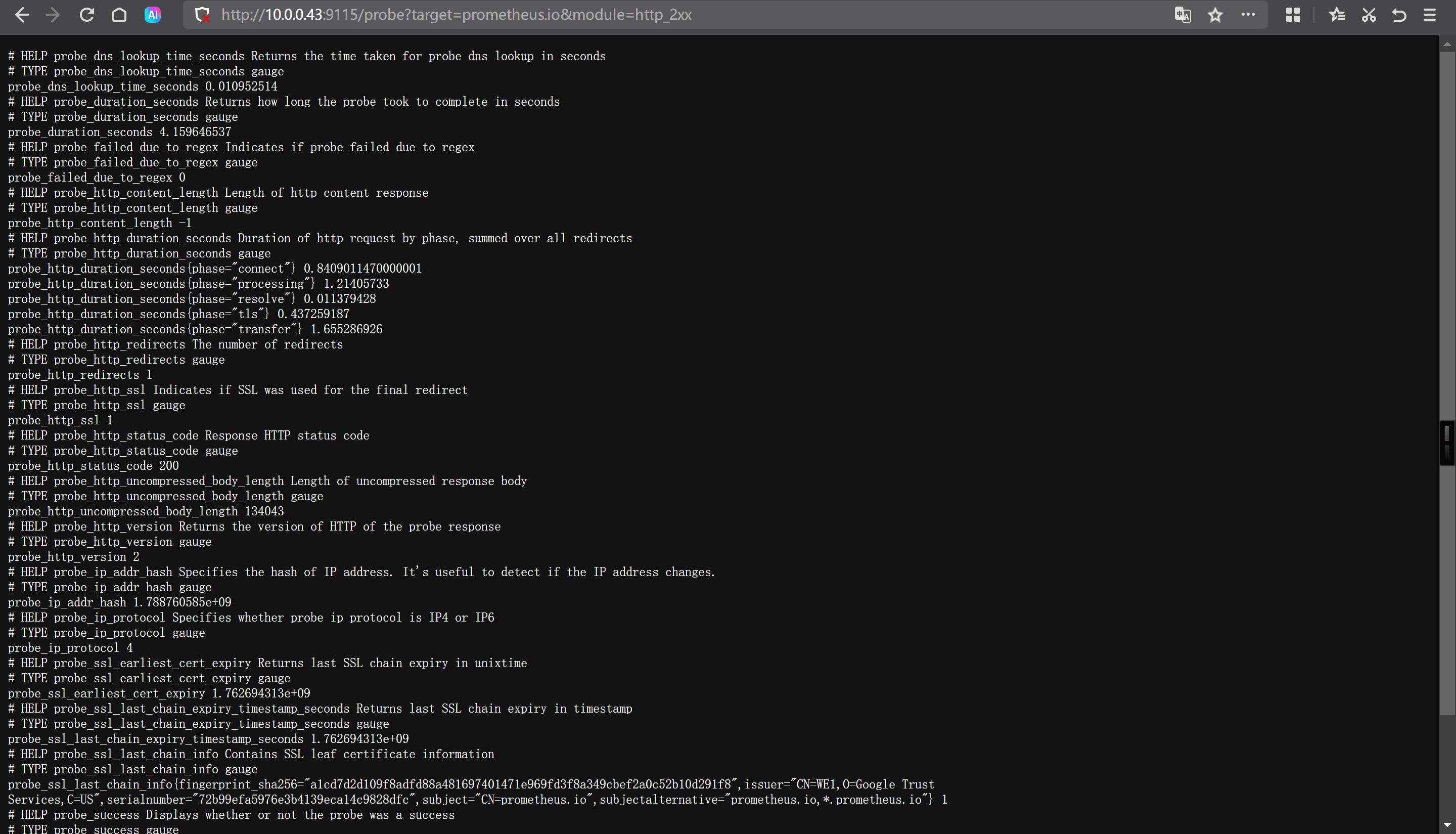Viewport: 1456px width, 834px height.
Task: Click the TYPE probe_duration_seconds gauge line
Action: (123, 117)
